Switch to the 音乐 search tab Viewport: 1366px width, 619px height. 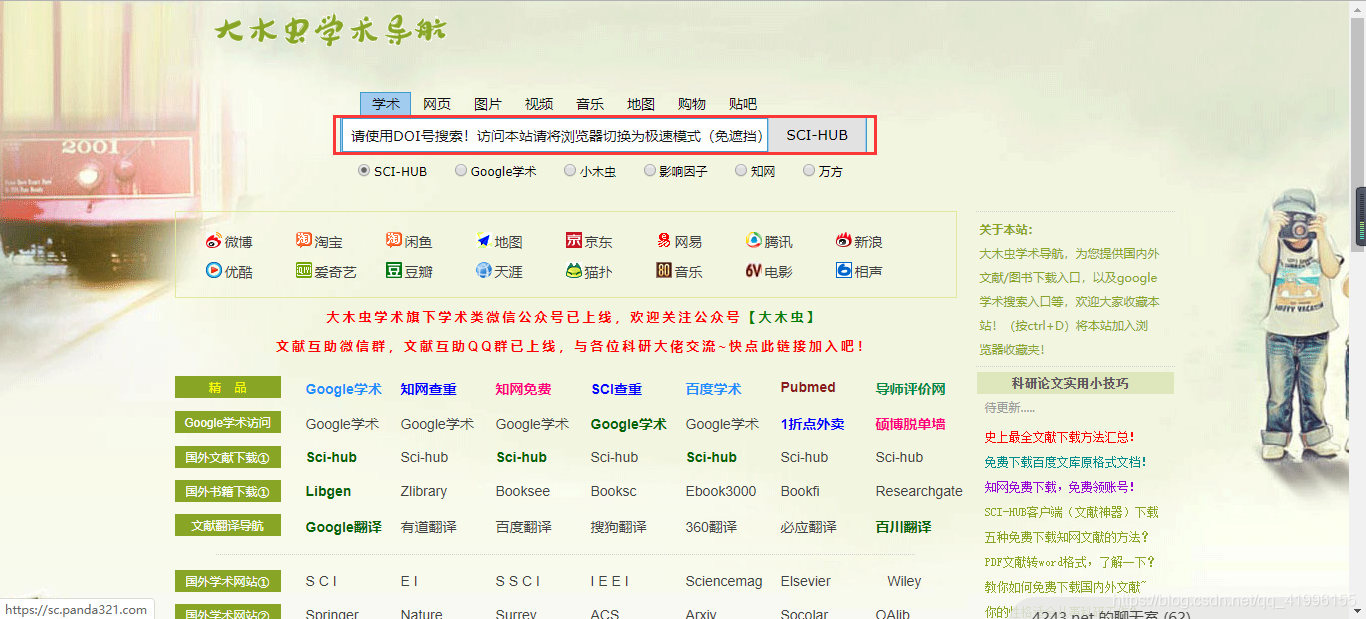click(x=590, y=103)
